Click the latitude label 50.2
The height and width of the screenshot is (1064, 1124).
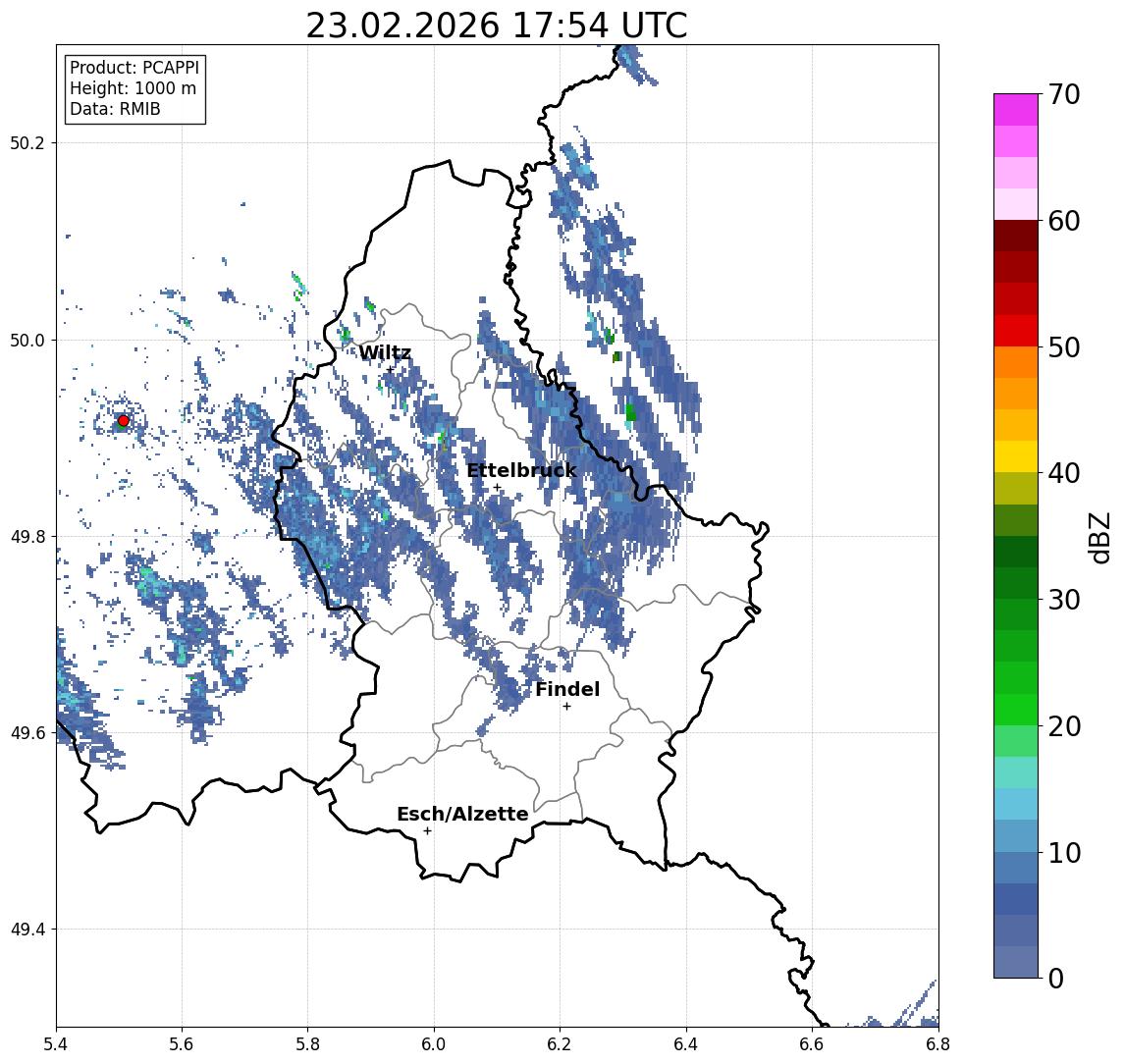pyautogui.click(x=27, y=142)
